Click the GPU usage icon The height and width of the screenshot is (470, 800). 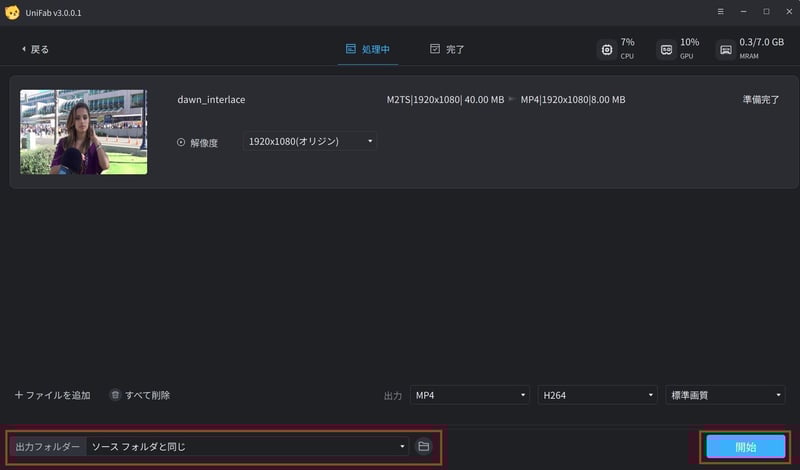coord(666,49)
